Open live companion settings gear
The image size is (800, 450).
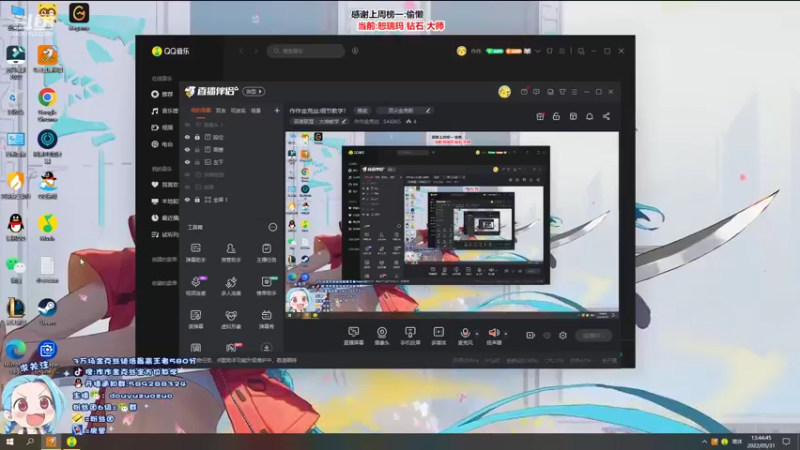(x=563, y=335)
